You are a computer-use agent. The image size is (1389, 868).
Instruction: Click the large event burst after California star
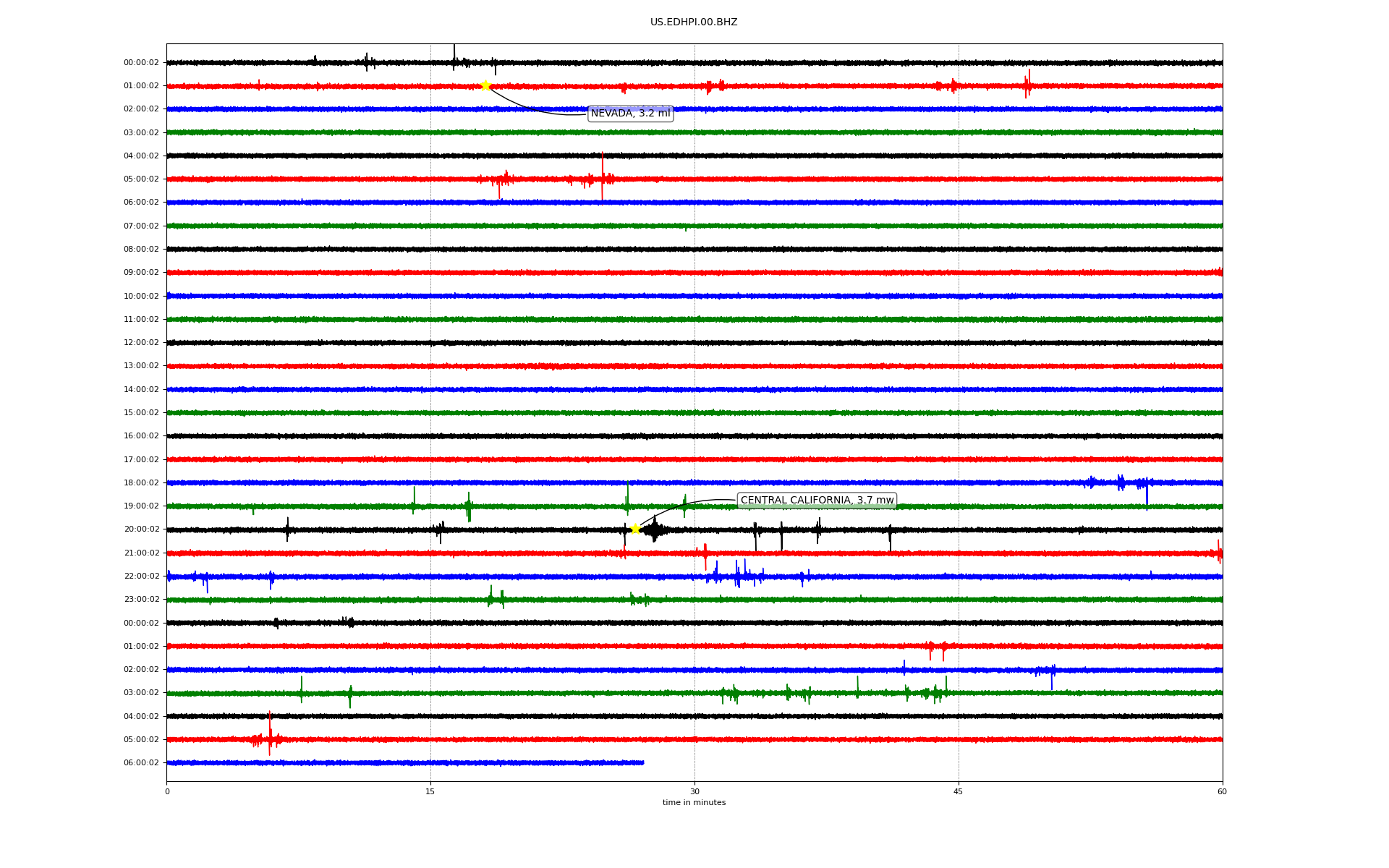[x=655, y=530]
